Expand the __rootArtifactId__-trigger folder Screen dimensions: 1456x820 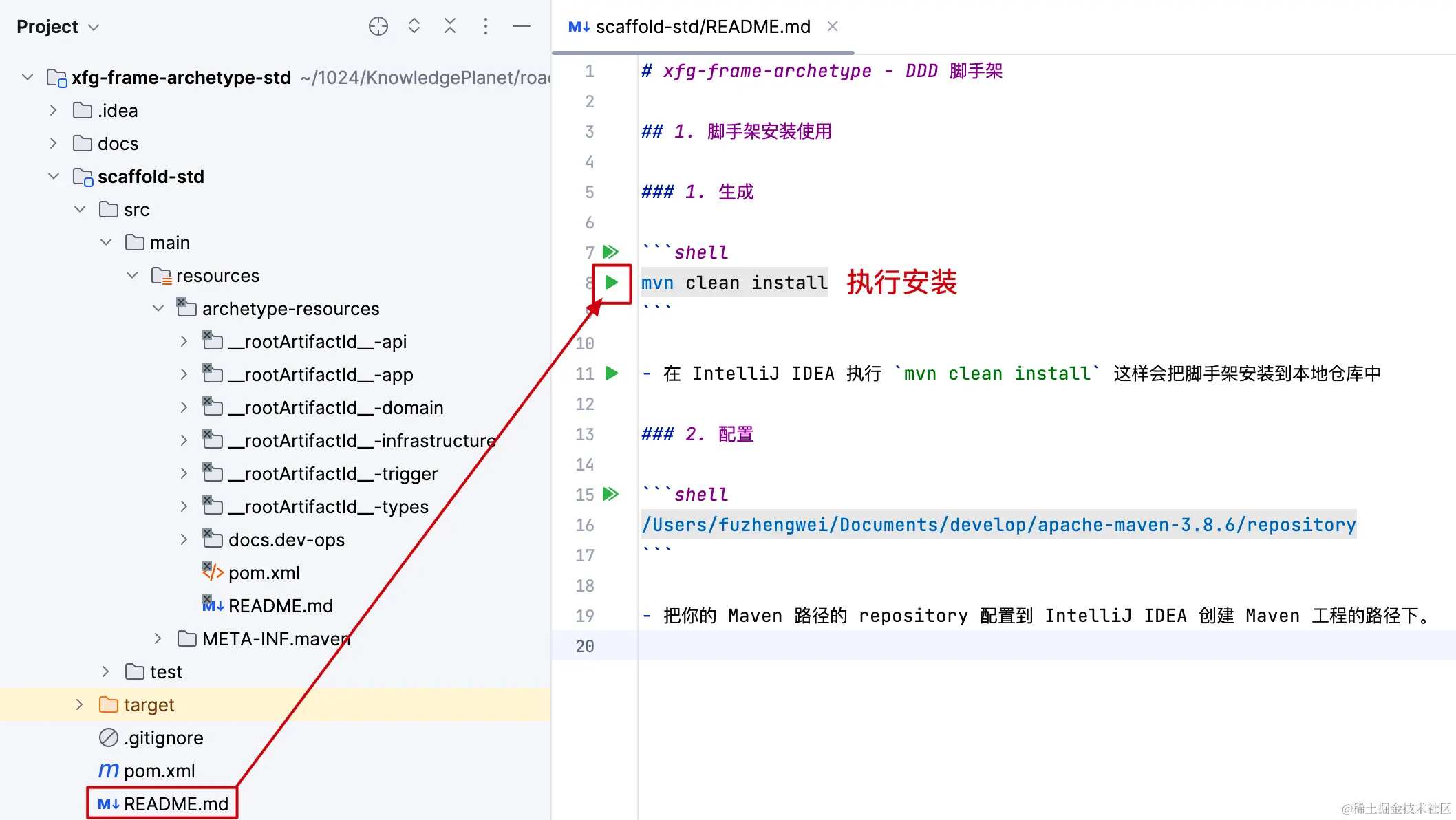point(184,473)
